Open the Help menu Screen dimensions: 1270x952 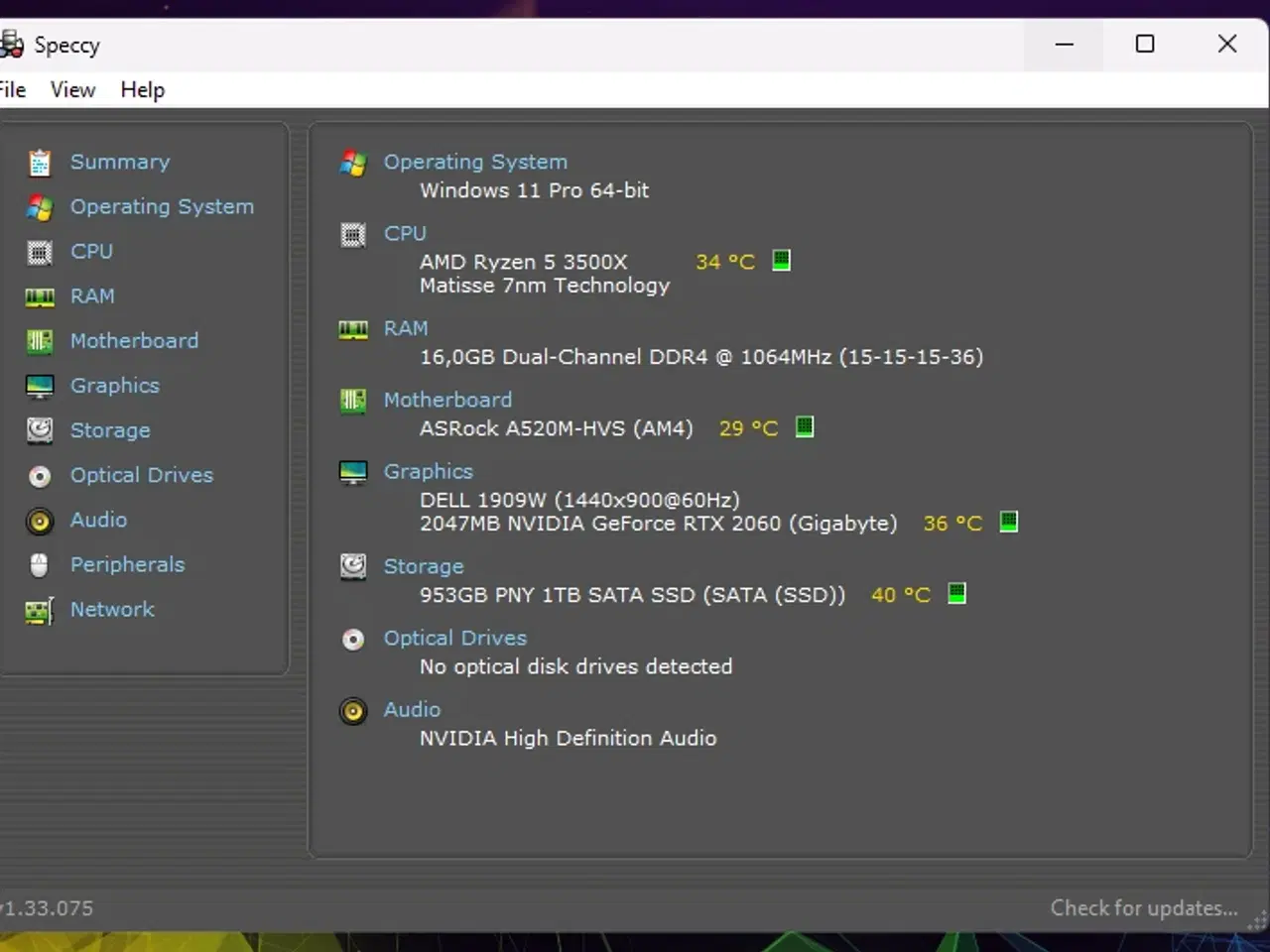142,89
